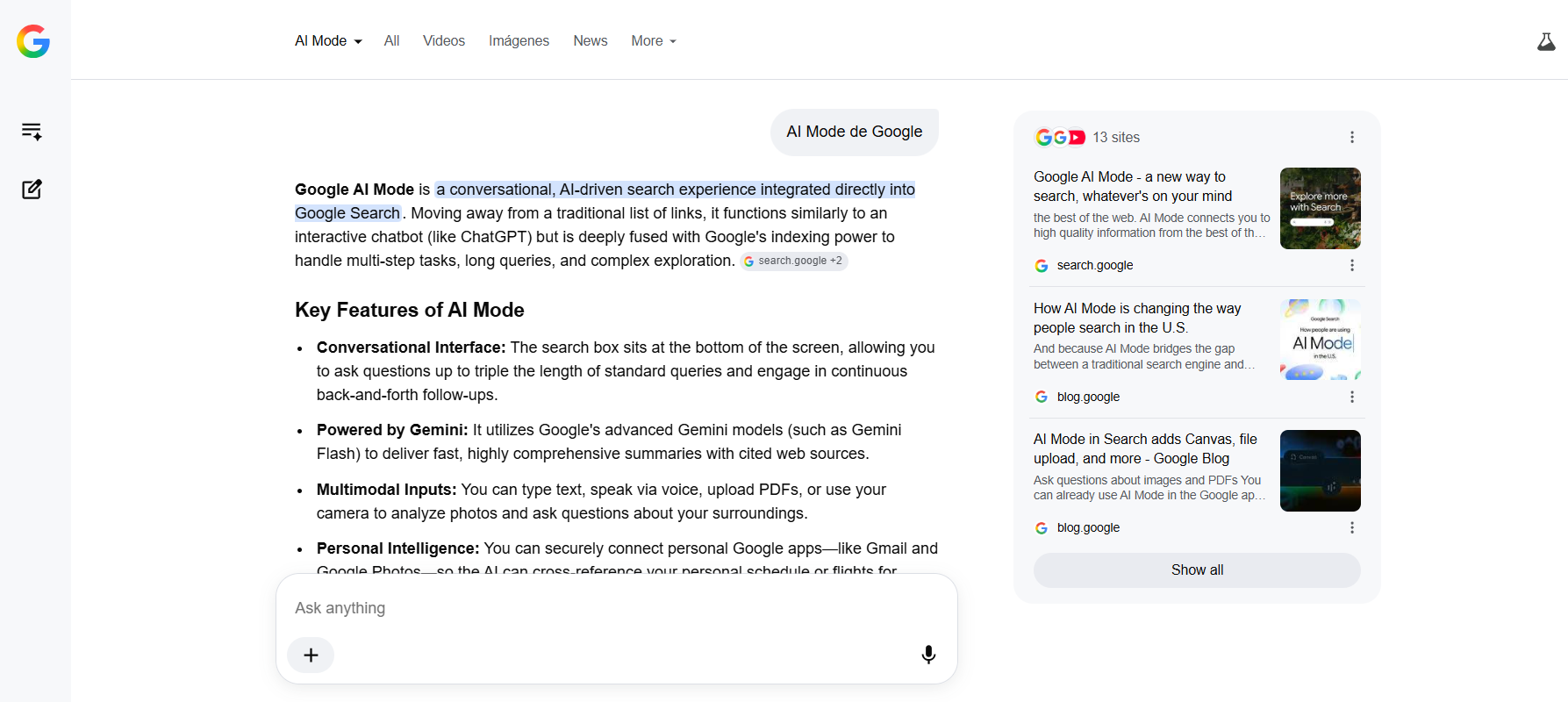
Task: Click the 'Personal Intelligence:' bullet label
Action: point(398,548)
